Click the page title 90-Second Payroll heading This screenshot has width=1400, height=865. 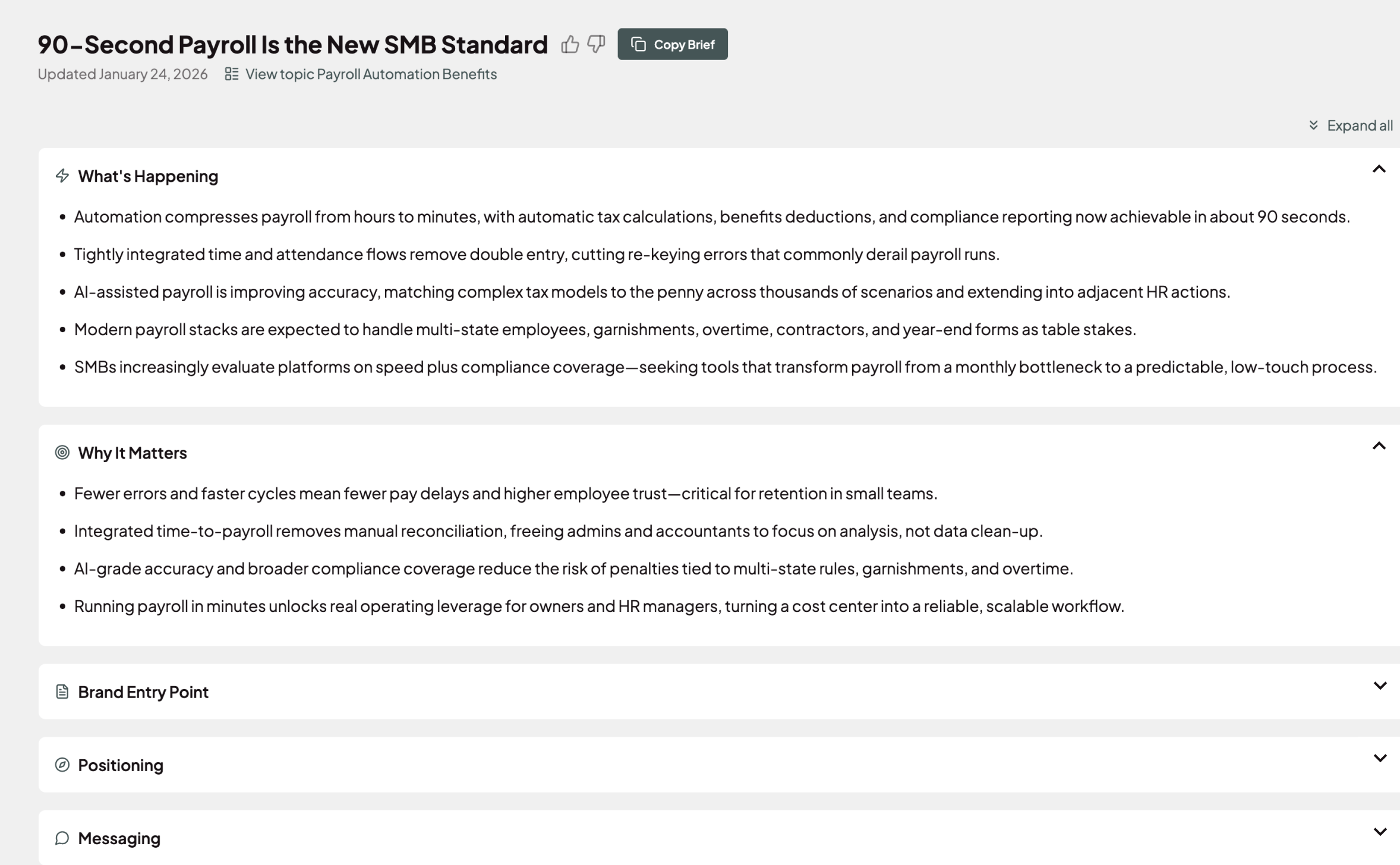tap(292, 45)
